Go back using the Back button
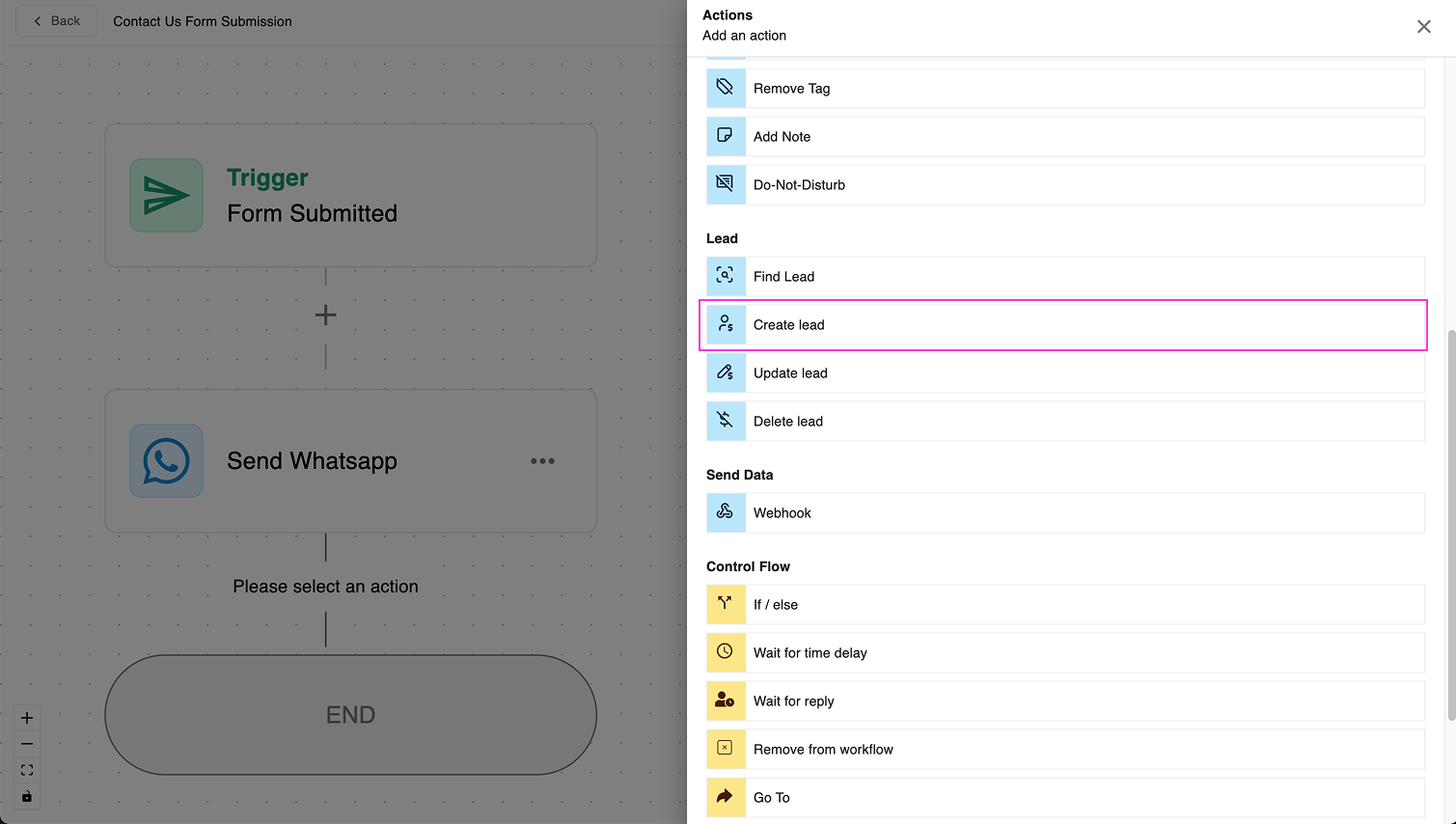Image resolution: width=1456 pixels, height=824 pixels. click(x=57, y=21)
